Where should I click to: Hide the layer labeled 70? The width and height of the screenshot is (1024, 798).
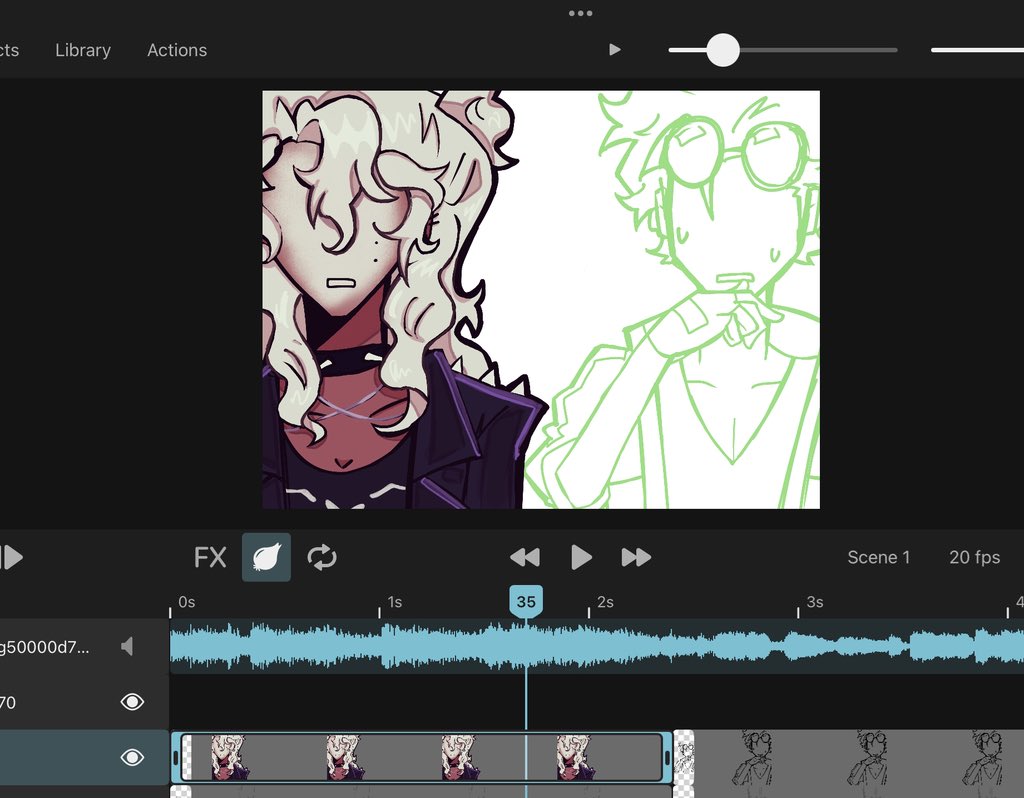tap(132, 702)
